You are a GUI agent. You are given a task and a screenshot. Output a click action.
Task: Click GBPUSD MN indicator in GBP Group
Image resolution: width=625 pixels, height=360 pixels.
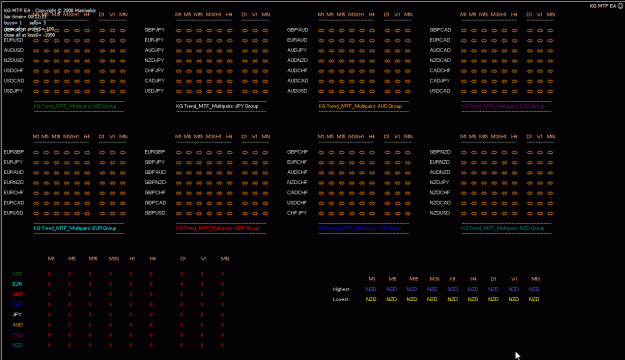(265, 213)
